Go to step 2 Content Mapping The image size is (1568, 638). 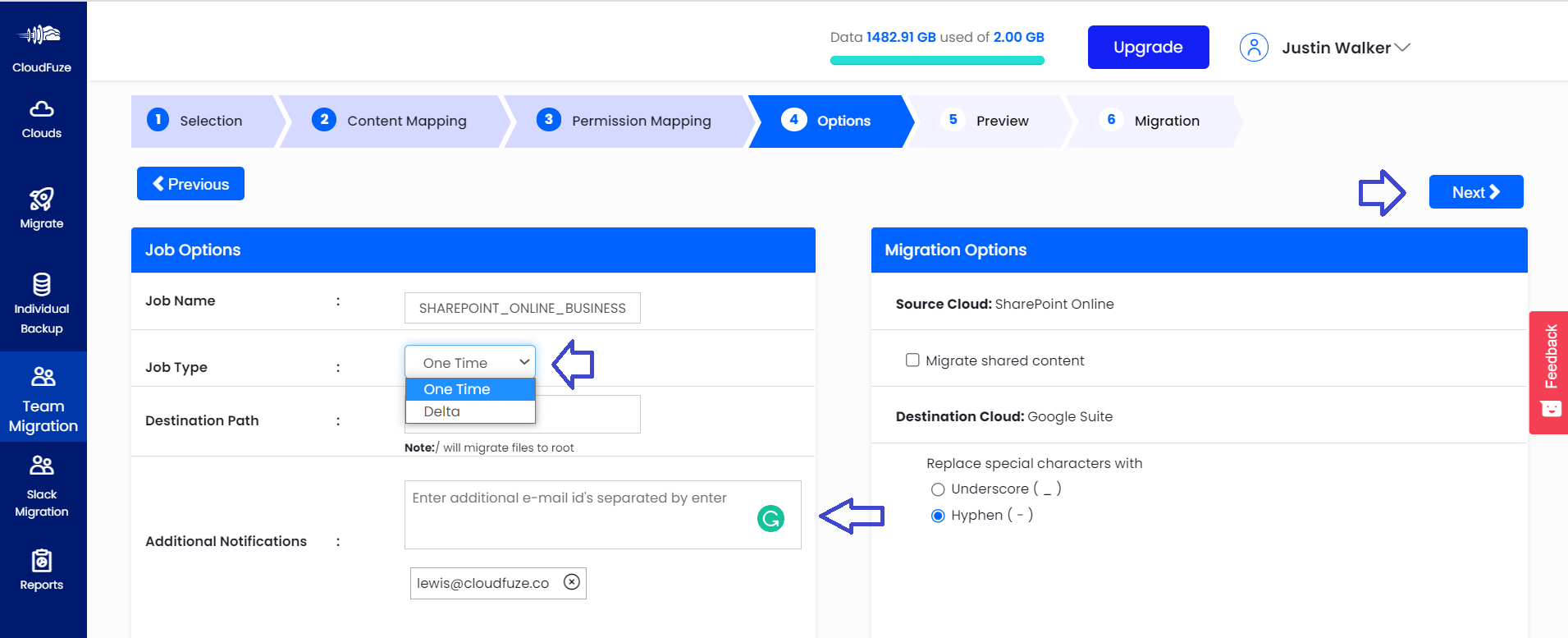pyautogui.click(x=394, y=121)
